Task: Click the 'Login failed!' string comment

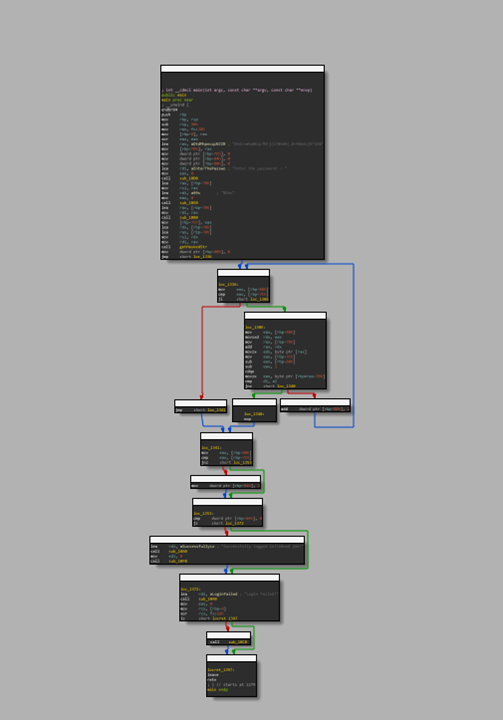Action: coord(260,594)
